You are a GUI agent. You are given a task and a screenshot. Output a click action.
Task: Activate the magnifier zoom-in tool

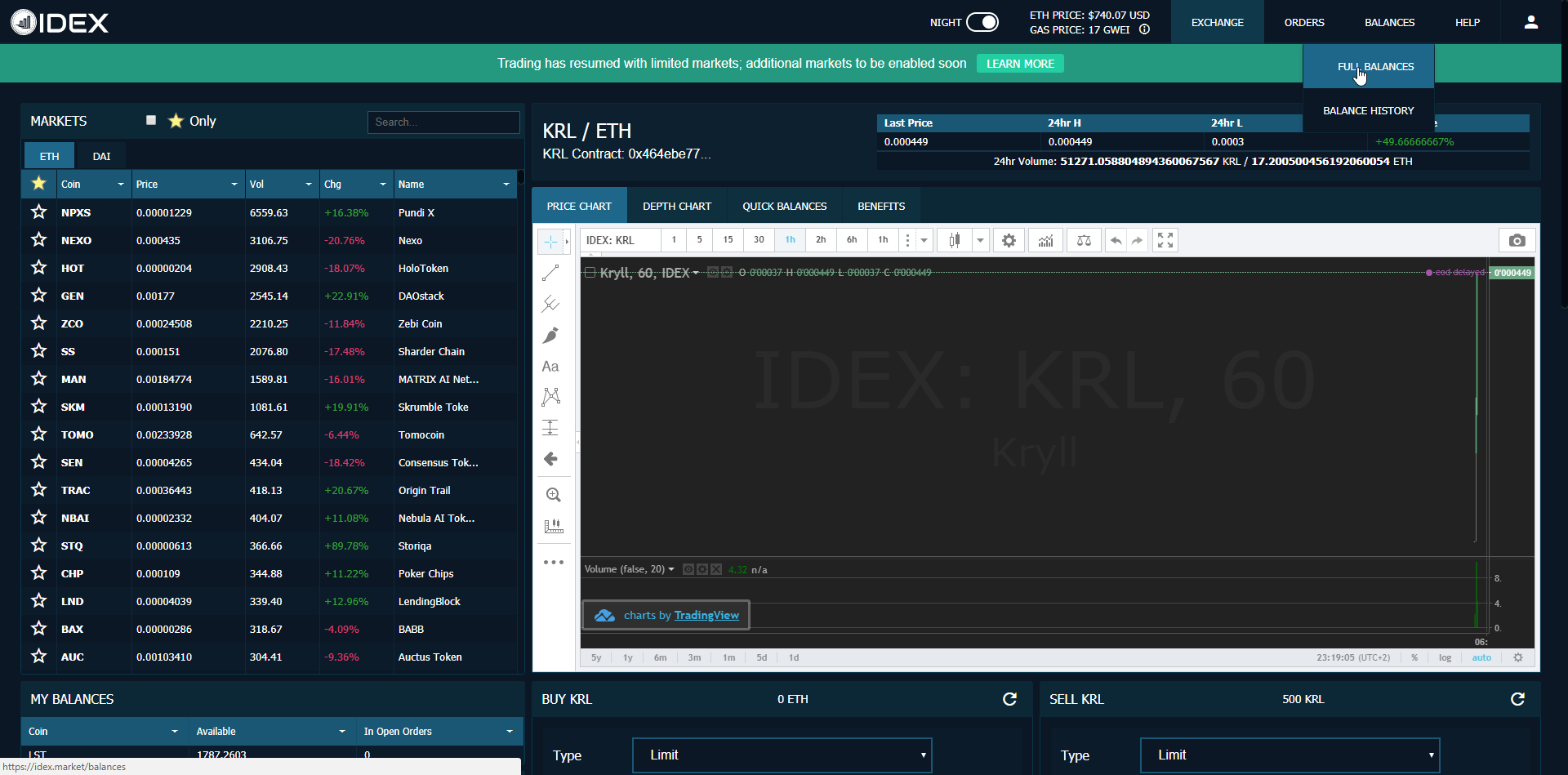553,495
